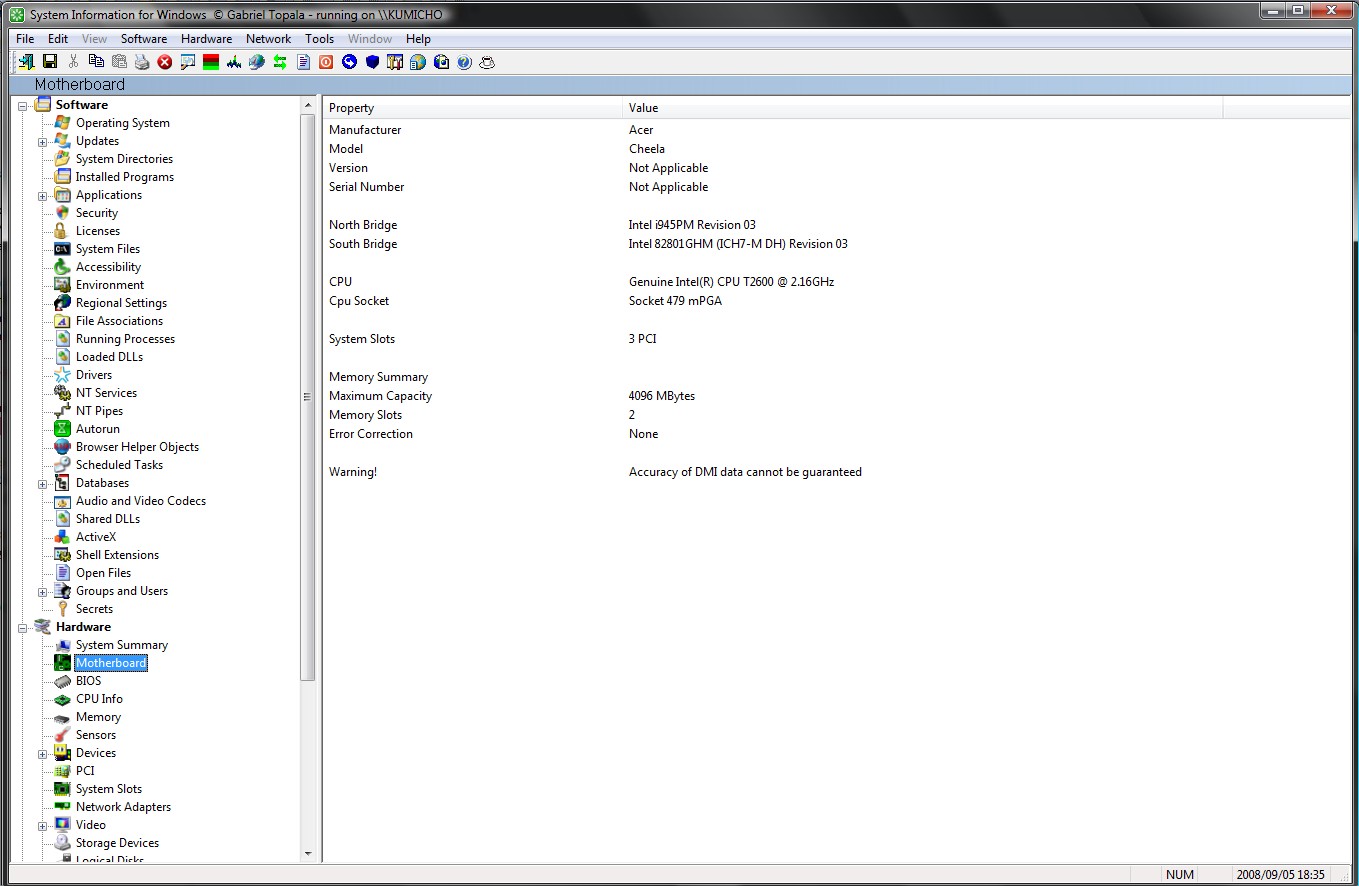The height and width of the screenshot is (886, 1359).
Task: Sort by the Property column header
Action: 473,108
